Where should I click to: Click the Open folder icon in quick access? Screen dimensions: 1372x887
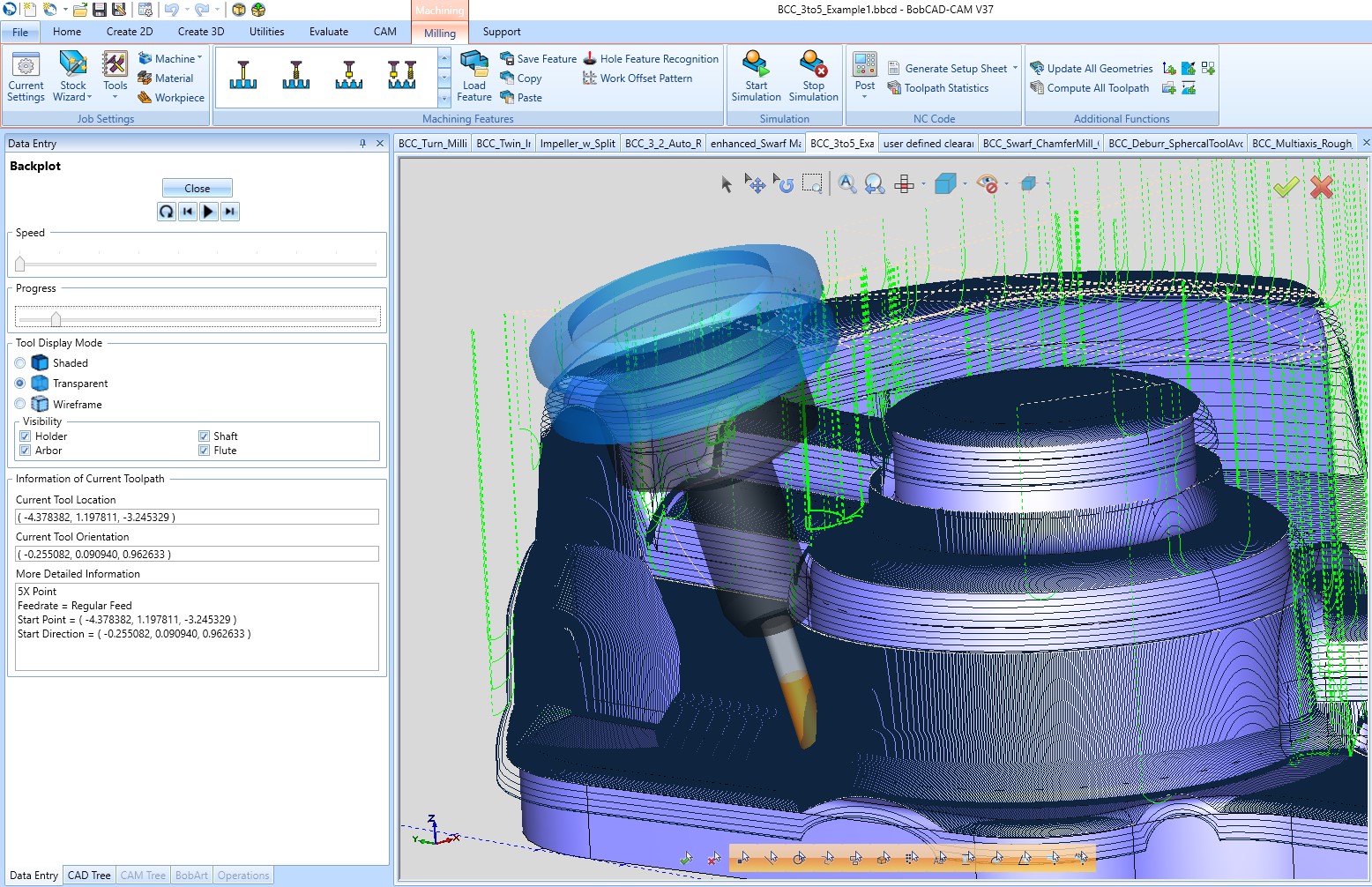click(x=80, y=10)
